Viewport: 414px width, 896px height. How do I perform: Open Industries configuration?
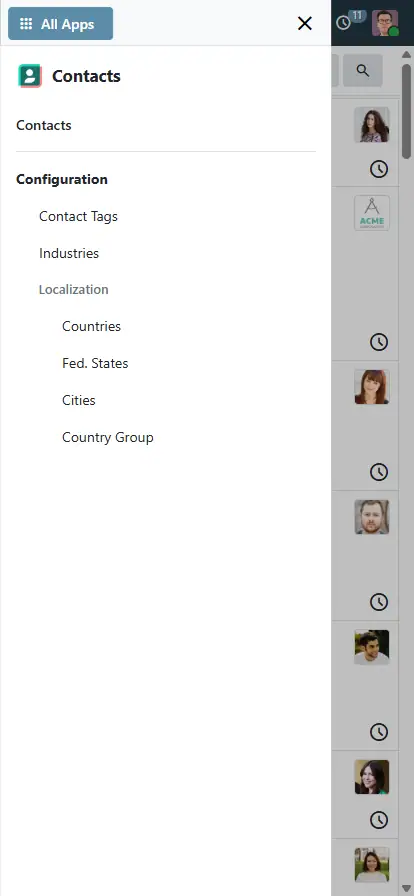tap(69, 253)
